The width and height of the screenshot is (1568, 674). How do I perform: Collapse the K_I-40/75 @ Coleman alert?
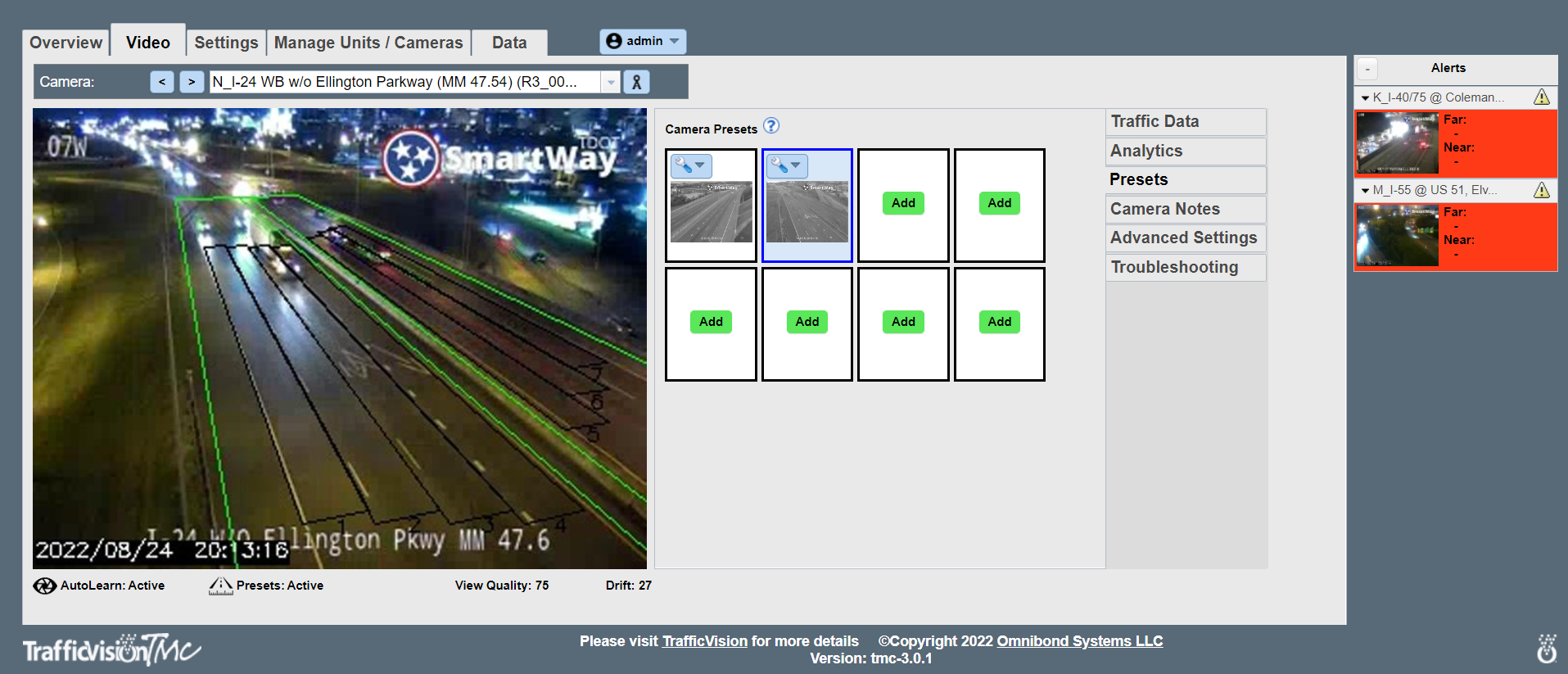pyautogui.click(x=1365, y=98)
